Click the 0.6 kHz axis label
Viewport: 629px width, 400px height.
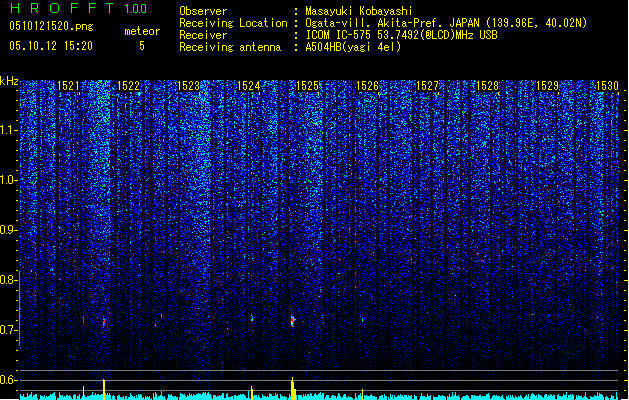[7, 380]
